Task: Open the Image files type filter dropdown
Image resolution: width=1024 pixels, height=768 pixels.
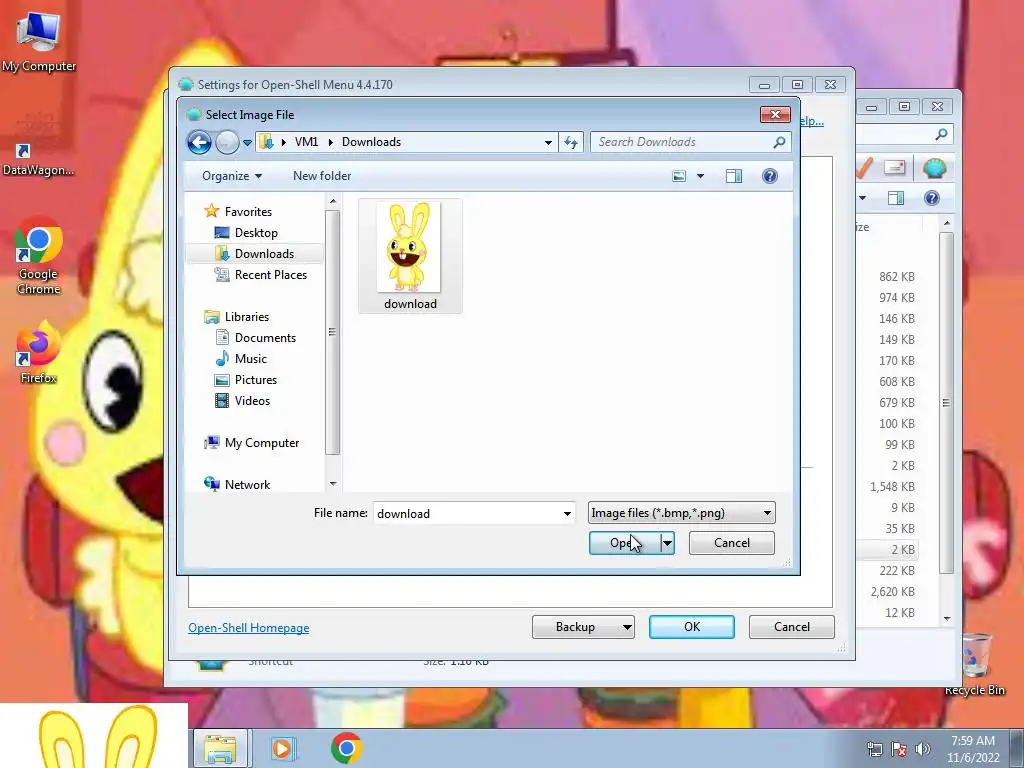Action: pyautogui.click(x=681, y=513)
